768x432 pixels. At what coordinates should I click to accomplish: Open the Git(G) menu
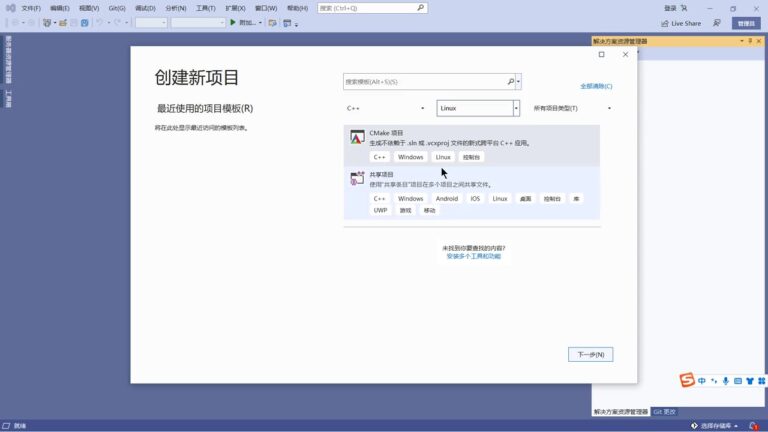pos(117,8)
